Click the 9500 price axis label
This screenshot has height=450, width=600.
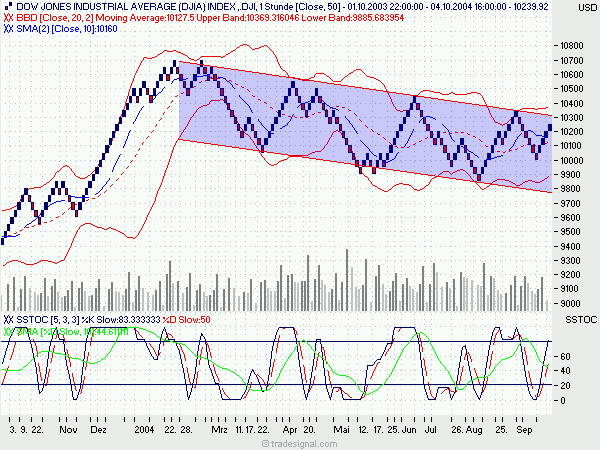point(570,232)
